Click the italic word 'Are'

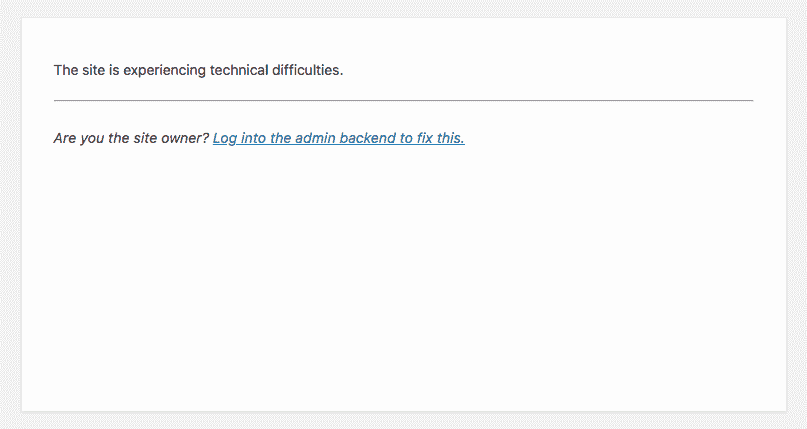(x=65, y=138)
